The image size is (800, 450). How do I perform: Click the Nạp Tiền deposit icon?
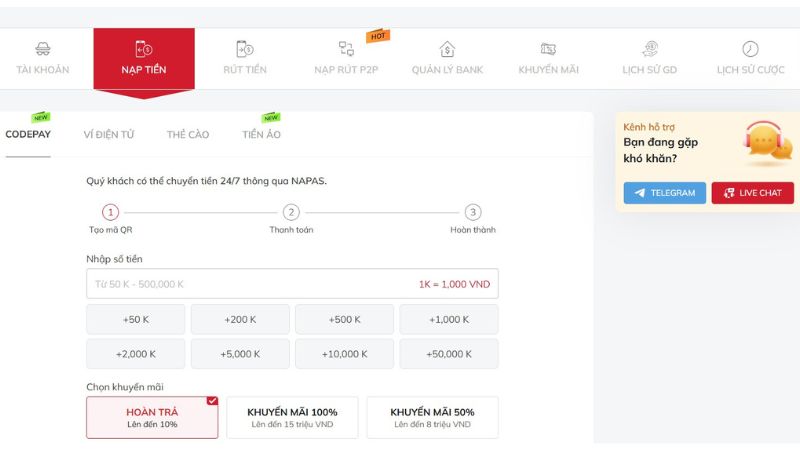(143, 49)
